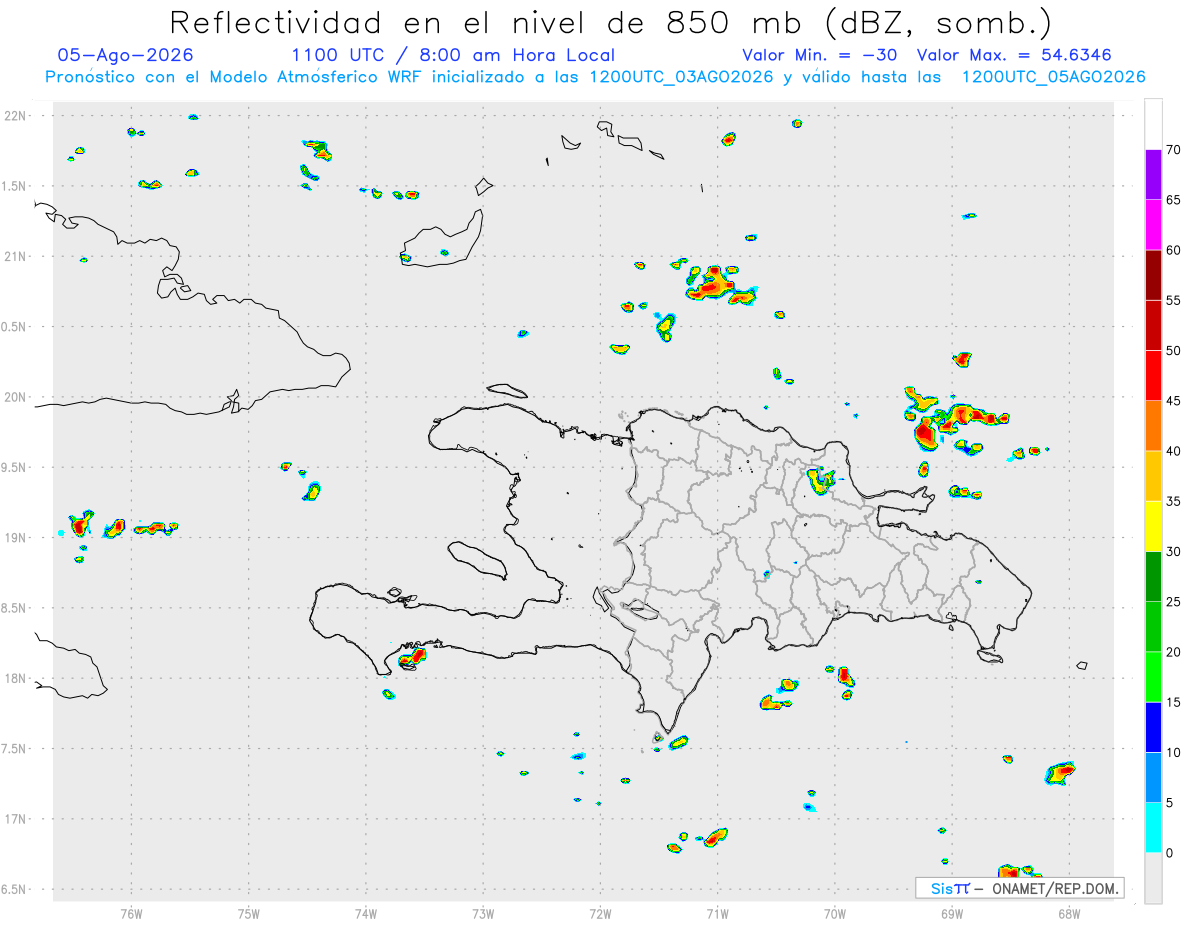The width and height of the screenshot is (1200, 927).
Task: Click the colorbar label '60'
Action: [1174, 250]
